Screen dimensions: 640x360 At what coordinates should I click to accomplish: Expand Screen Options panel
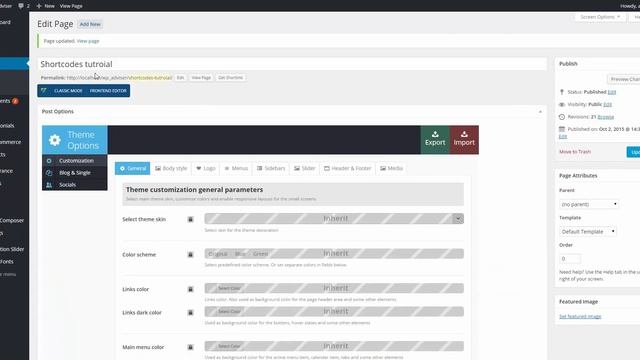pos(600,17)
